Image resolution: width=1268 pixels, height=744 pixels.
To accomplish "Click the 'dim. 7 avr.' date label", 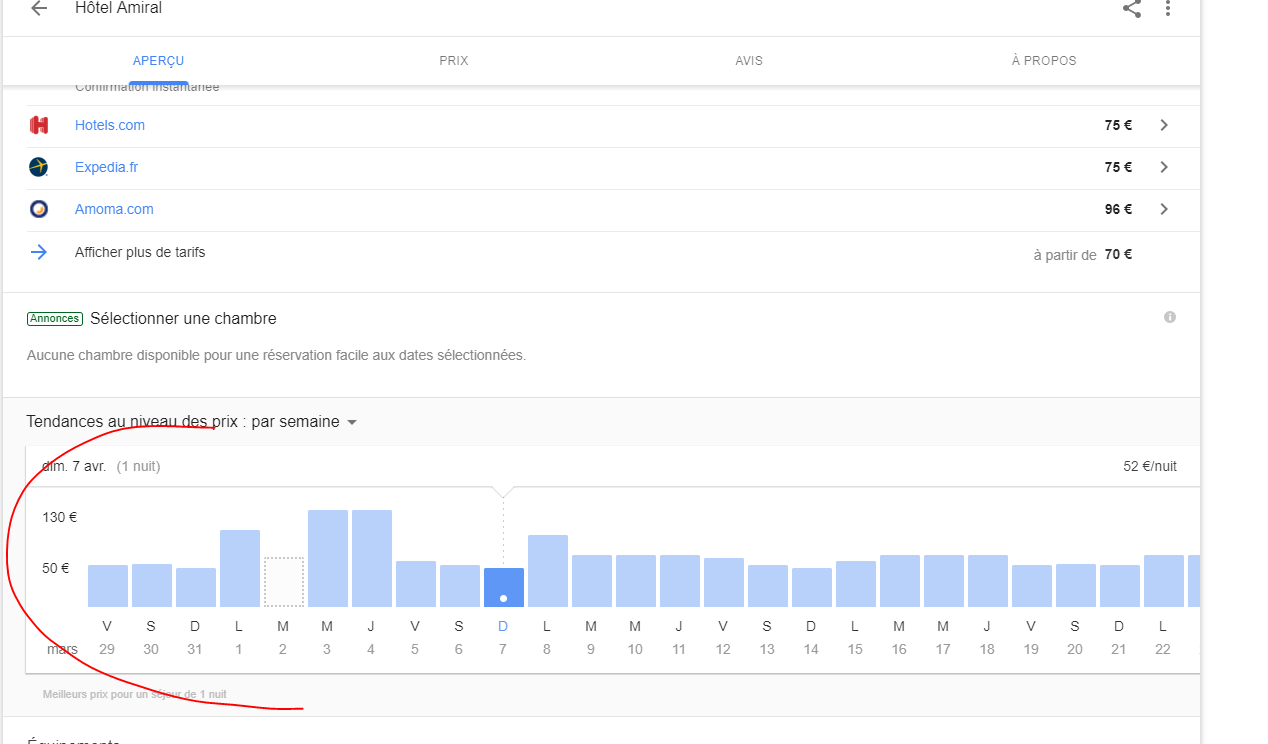I will [x=74, y=466].
